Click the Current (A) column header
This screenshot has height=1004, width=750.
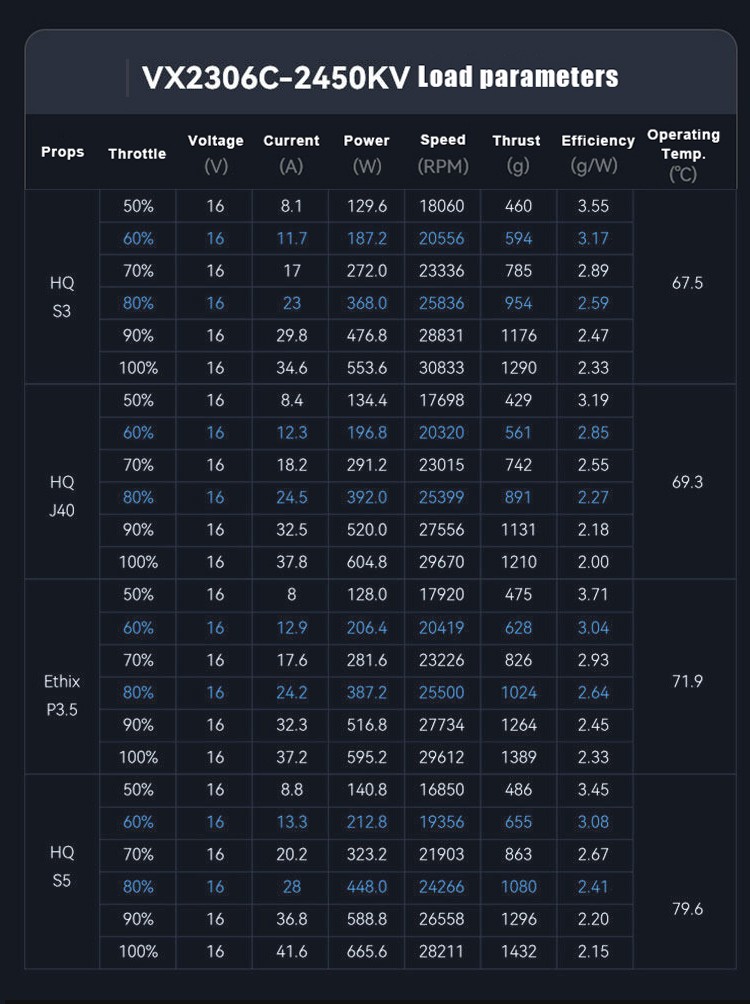click(x=291, y=153)
